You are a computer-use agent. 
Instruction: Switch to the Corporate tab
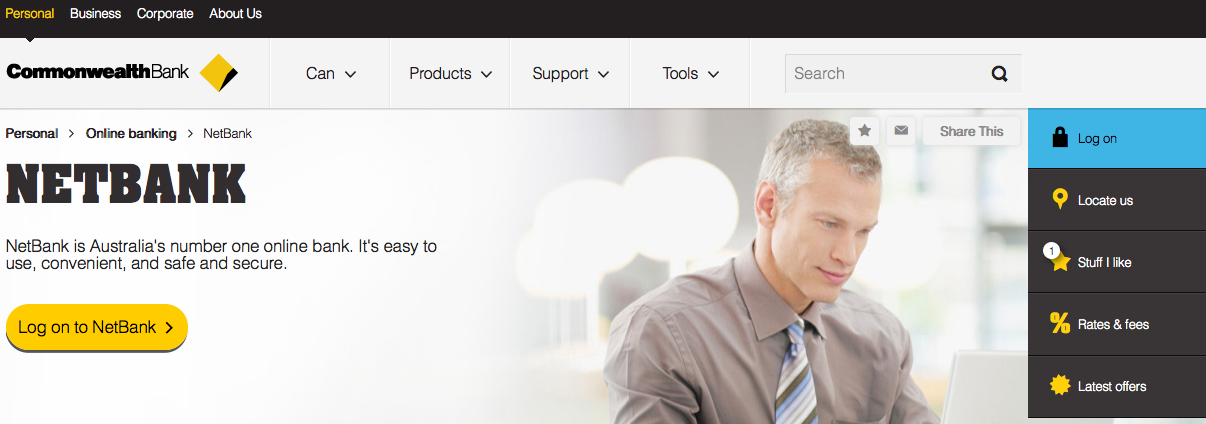click(x=165, y=13)
